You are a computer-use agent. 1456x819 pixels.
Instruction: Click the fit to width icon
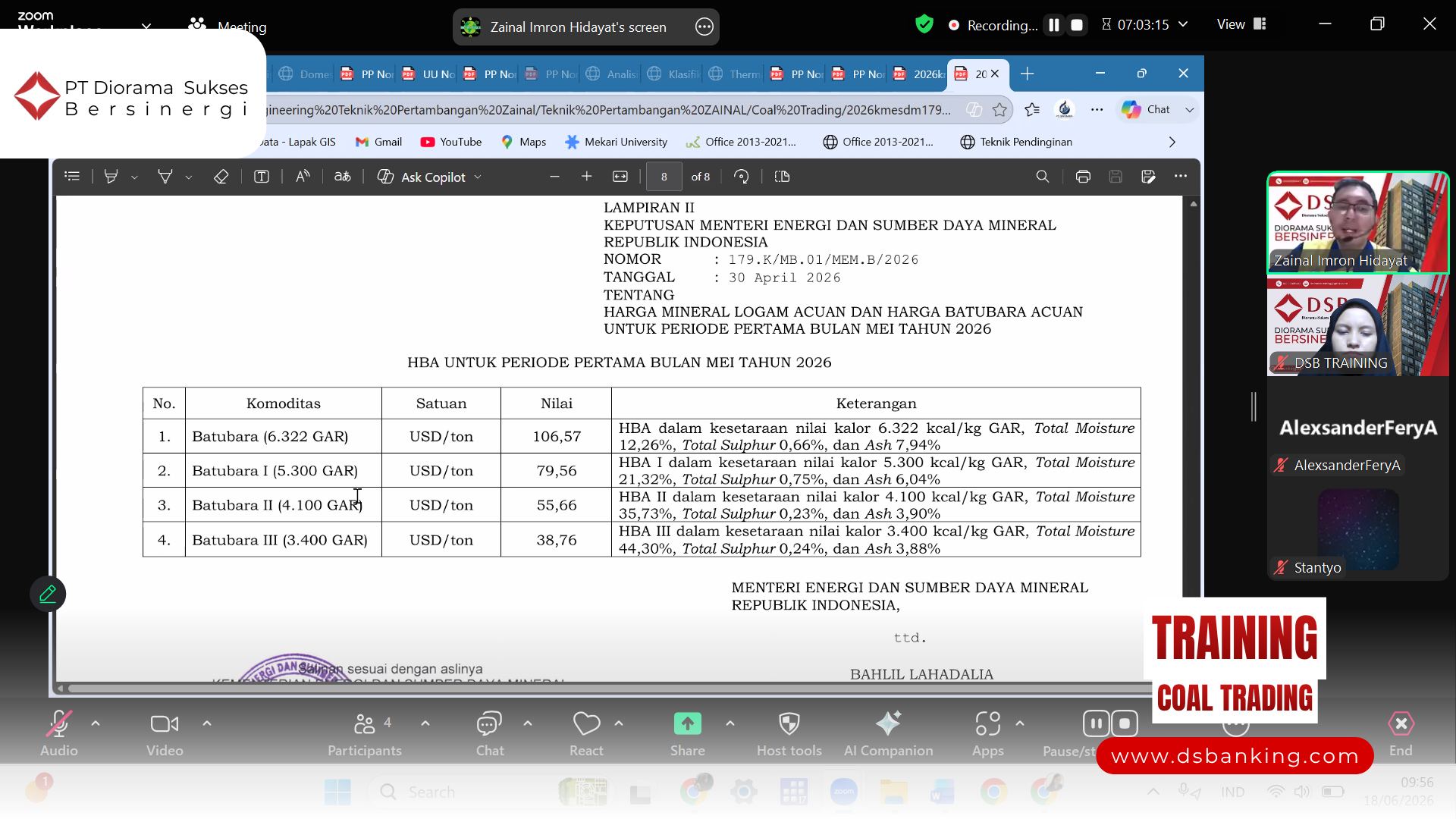coord(620,177)
